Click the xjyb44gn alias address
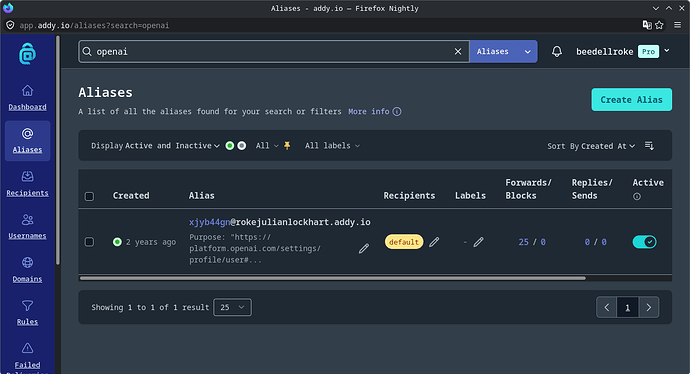The height and width of the screenshot is (374, 690). click(279, 222)
